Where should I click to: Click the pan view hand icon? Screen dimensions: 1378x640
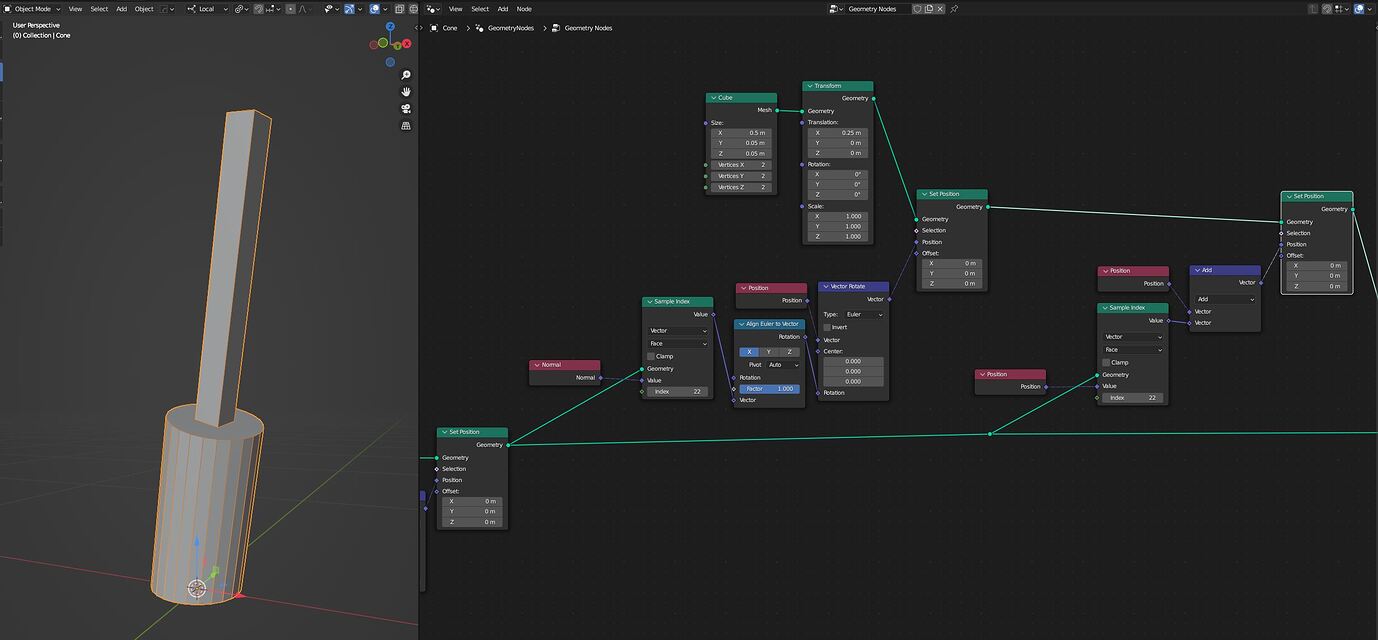406,92
